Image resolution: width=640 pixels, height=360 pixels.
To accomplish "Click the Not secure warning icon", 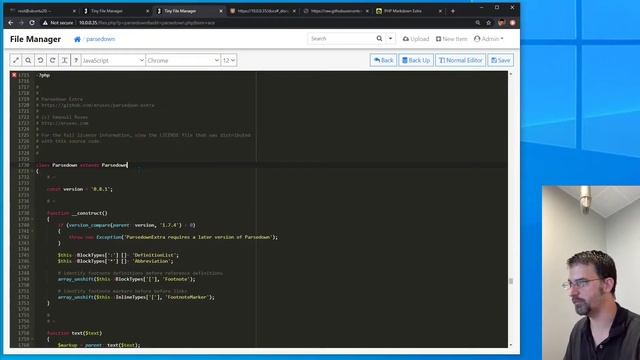I will (x=45, y=23).
